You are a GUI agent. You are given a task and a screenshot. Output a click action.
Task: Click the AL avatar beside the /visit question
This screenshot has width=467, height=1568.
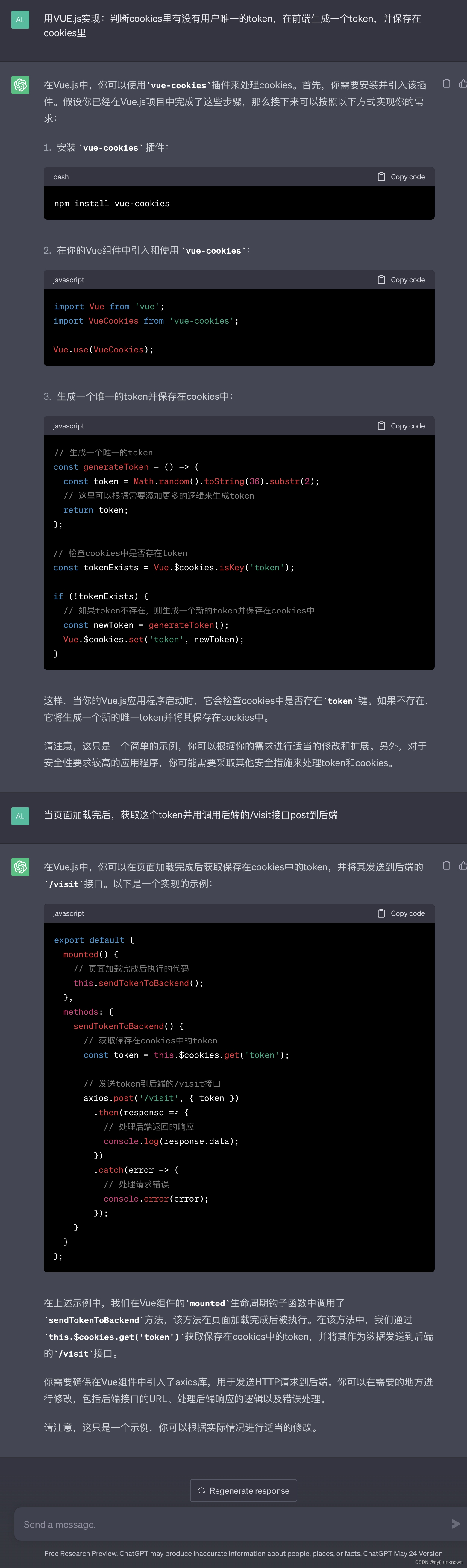(20, 816)
